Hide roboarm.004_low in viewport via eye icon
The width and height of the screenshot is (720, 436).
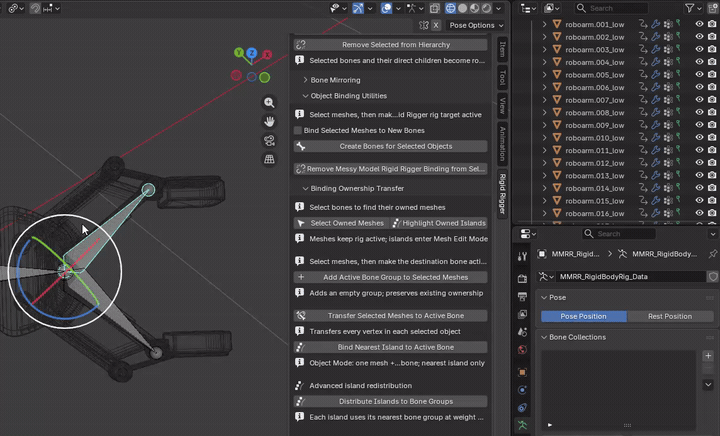699,61
